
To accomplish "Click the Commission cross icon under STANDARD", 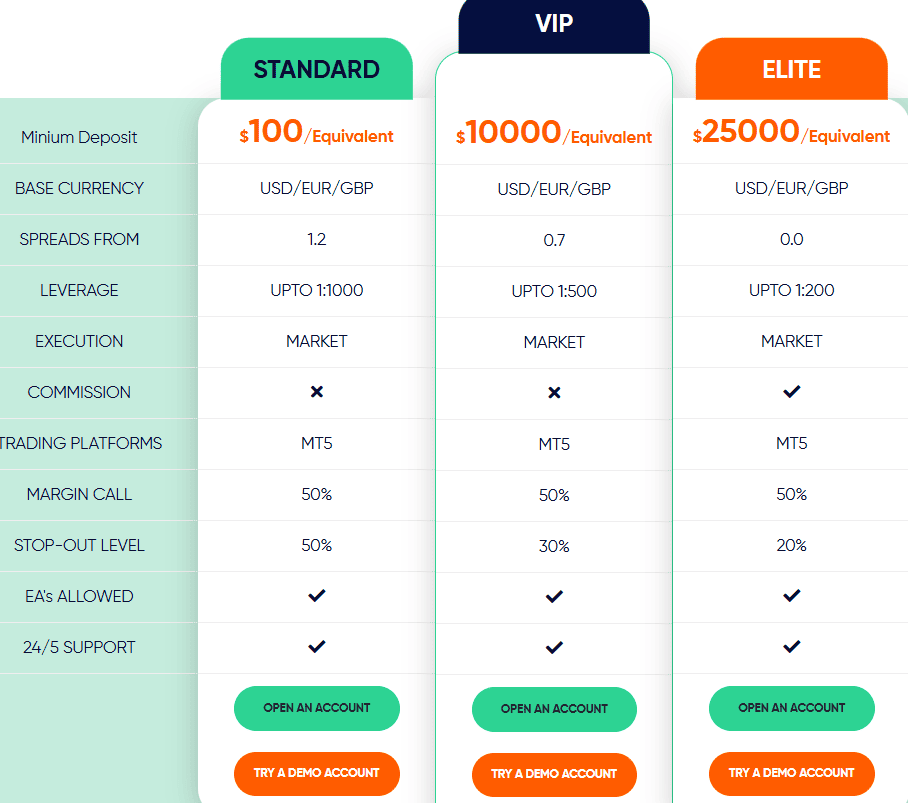I will (316, 392).
